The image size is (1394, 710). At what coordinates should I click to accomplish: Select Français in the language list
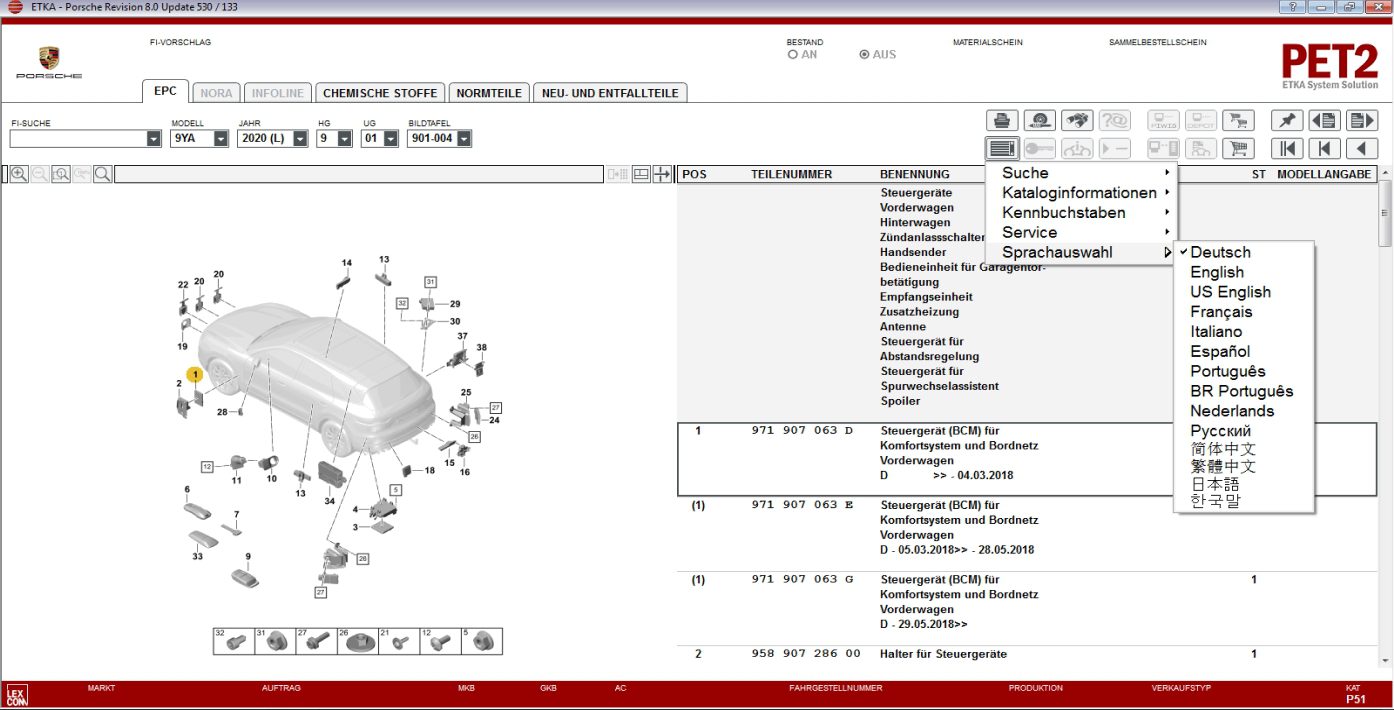coord(1221,312)
